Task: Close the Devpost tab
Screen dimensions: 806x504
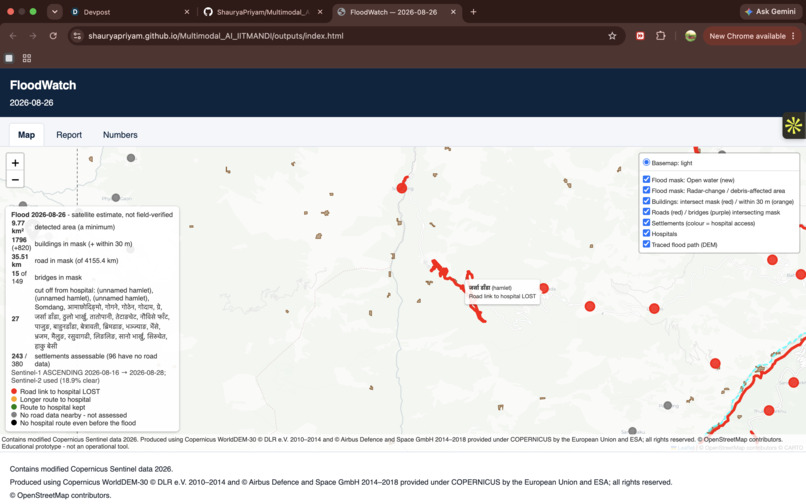Action: click(x=187, y=12)
